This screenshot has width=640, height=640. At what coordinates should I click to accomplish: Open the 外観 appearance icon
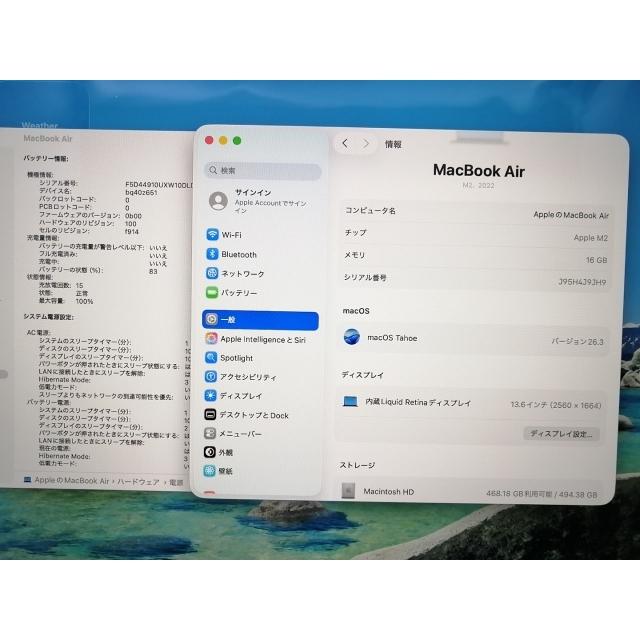pos(210,452)
